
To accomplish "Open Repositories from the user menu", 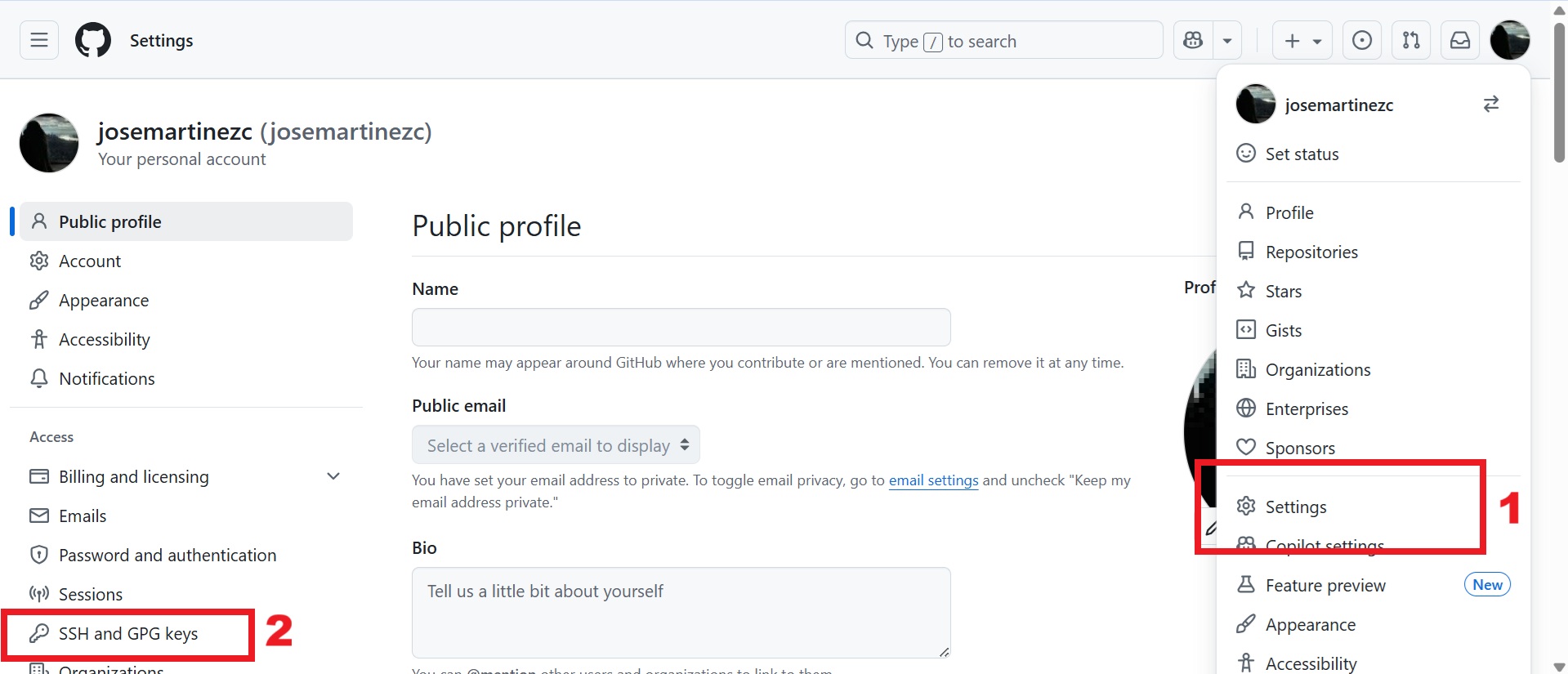I will pyautogui.click(x=1311, y=252).
